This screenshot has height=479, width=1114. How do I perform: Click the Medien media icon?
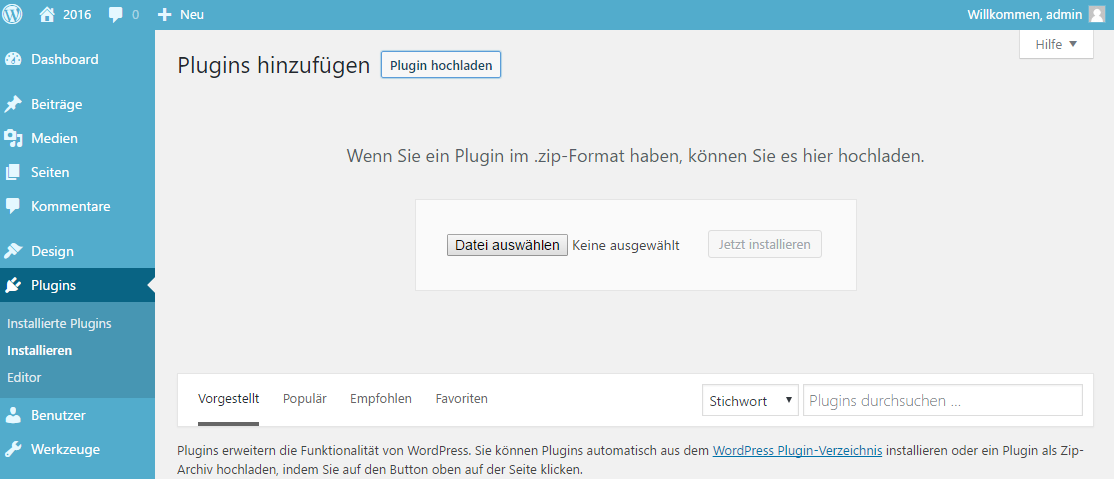coord(13,138)
